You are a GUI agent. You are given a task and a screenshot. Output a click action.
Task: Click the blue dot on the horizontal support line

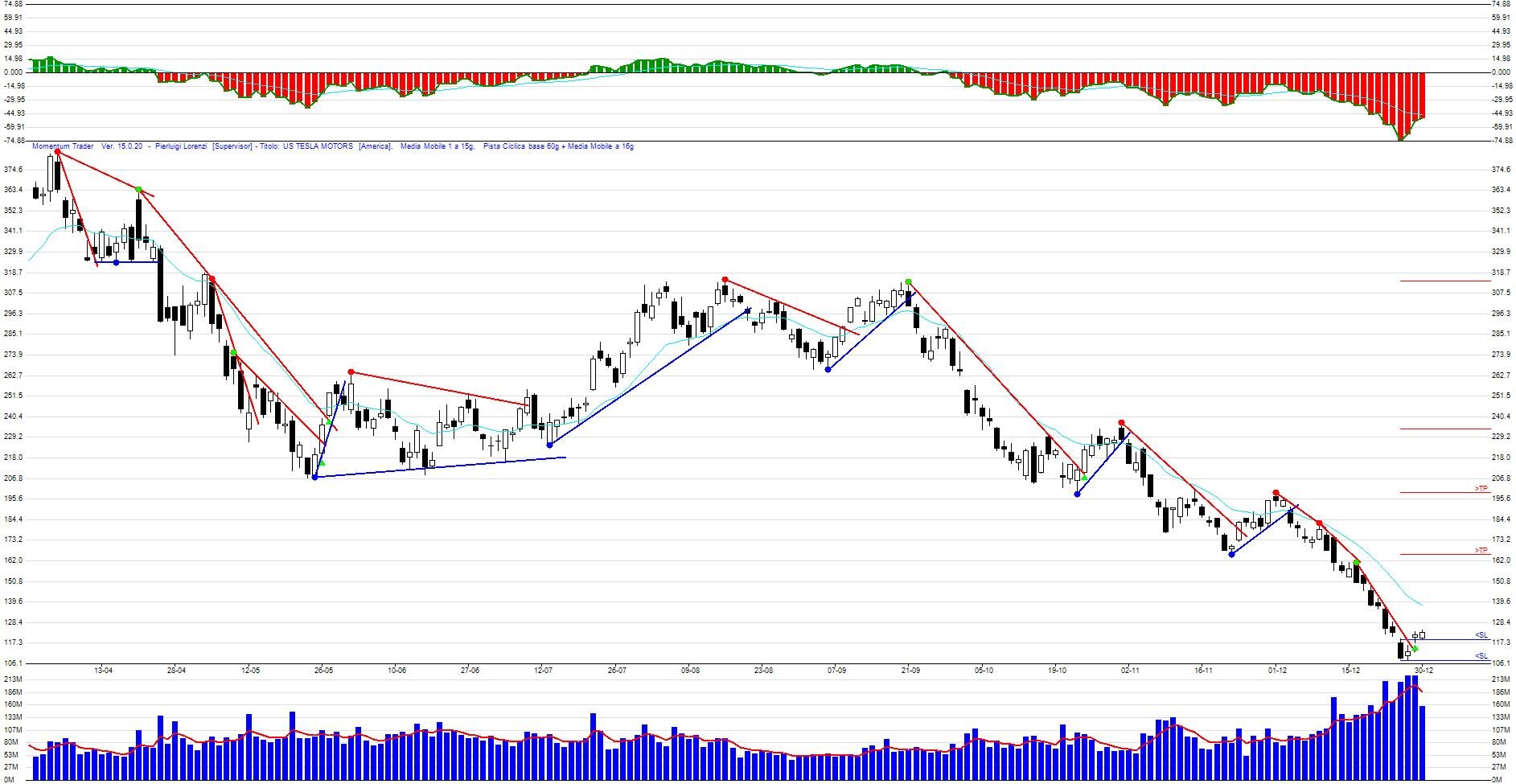tap(116, 262)
